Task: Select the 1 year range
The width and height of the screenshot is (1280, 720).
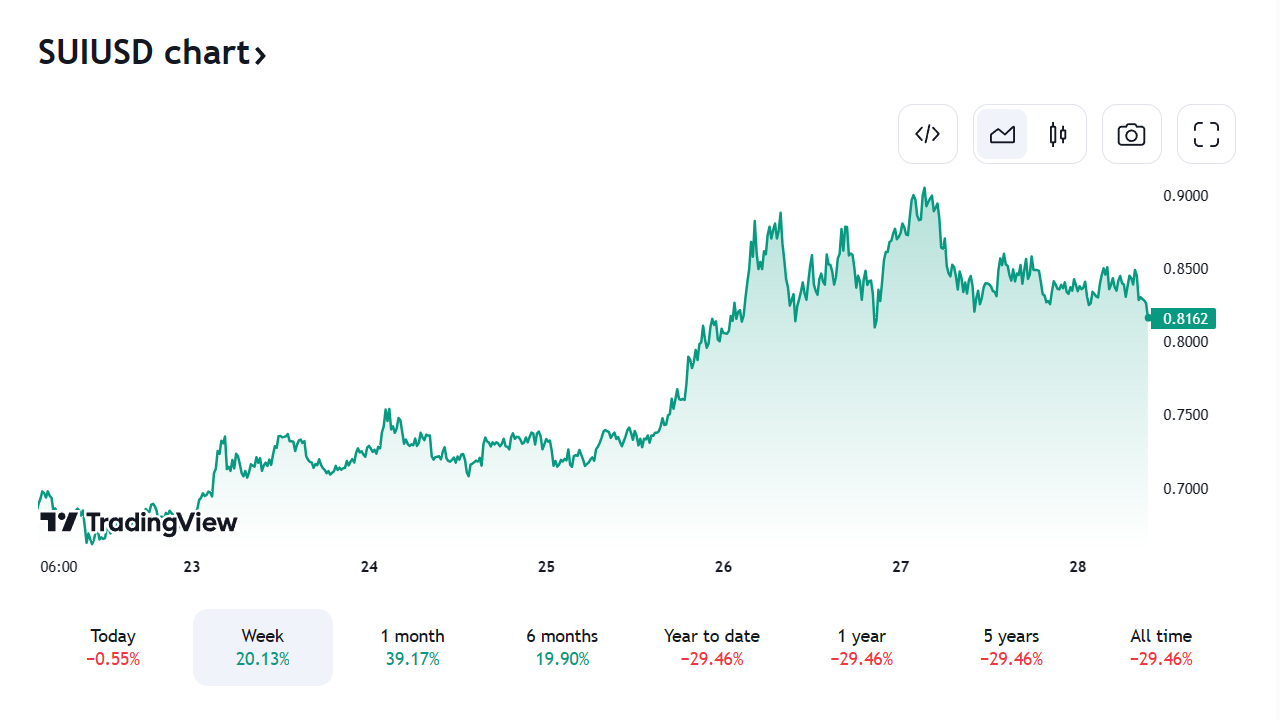Action: (x=862, y=647)
